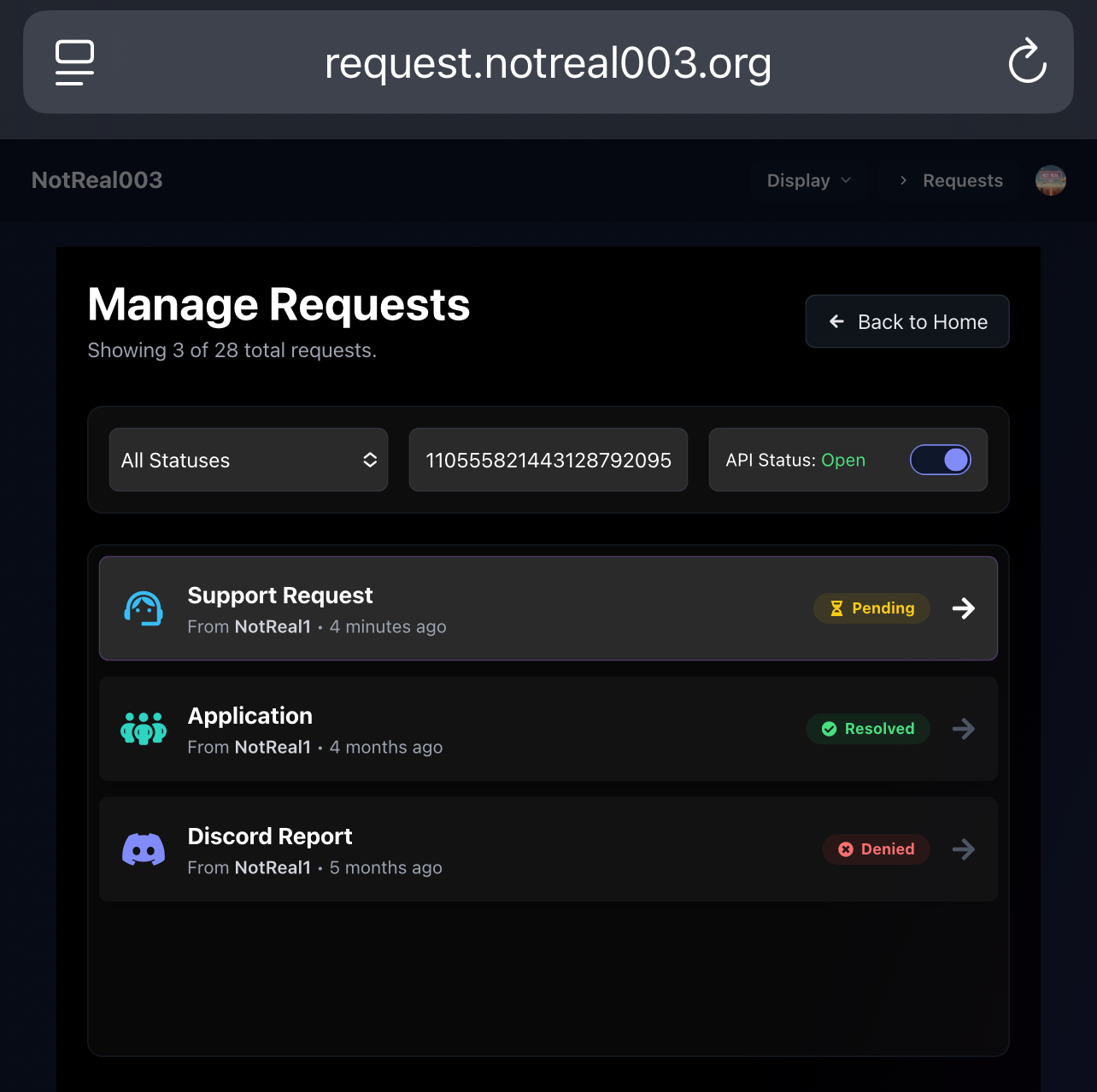Toggle the API Status switch

[x=941, y=460]
